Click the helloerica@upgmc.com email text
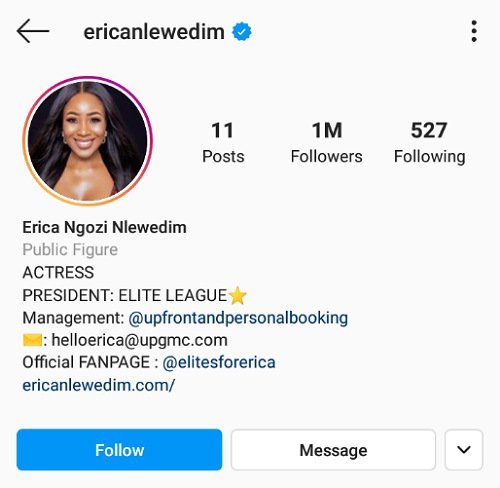The image size is (500, 488). tap(140, 340)
